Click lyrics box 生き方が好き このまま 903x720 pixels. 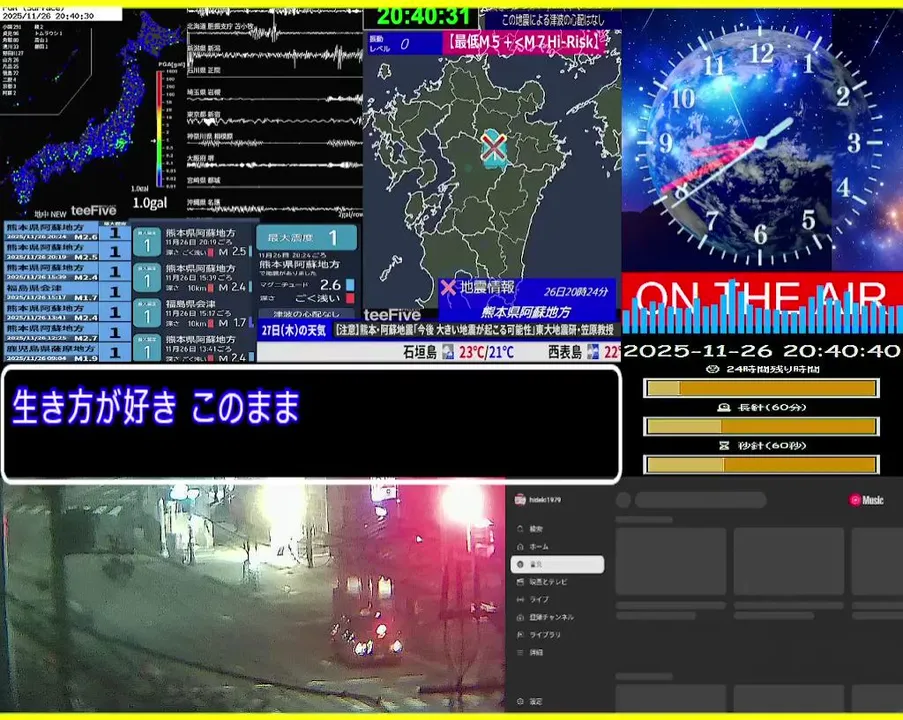312,423
